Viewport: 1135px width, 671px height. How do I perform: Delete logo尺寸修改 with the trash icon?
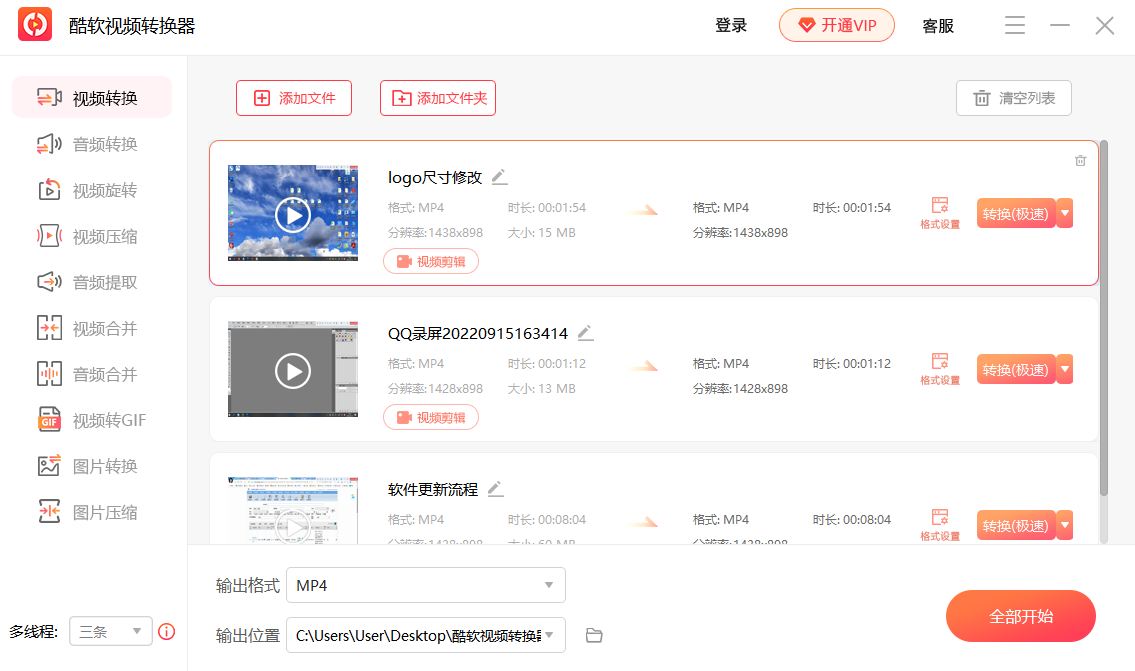click(1080, 161)
